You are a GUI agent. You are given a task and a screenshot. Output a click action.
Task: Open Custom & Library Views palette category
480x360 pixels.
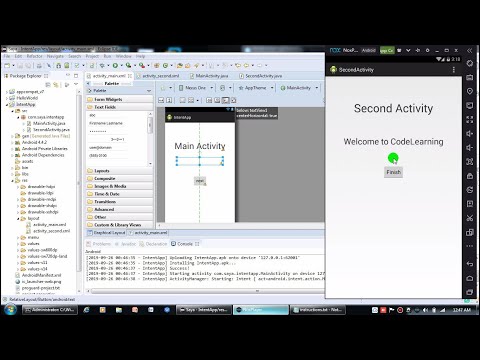click(119, 225)
